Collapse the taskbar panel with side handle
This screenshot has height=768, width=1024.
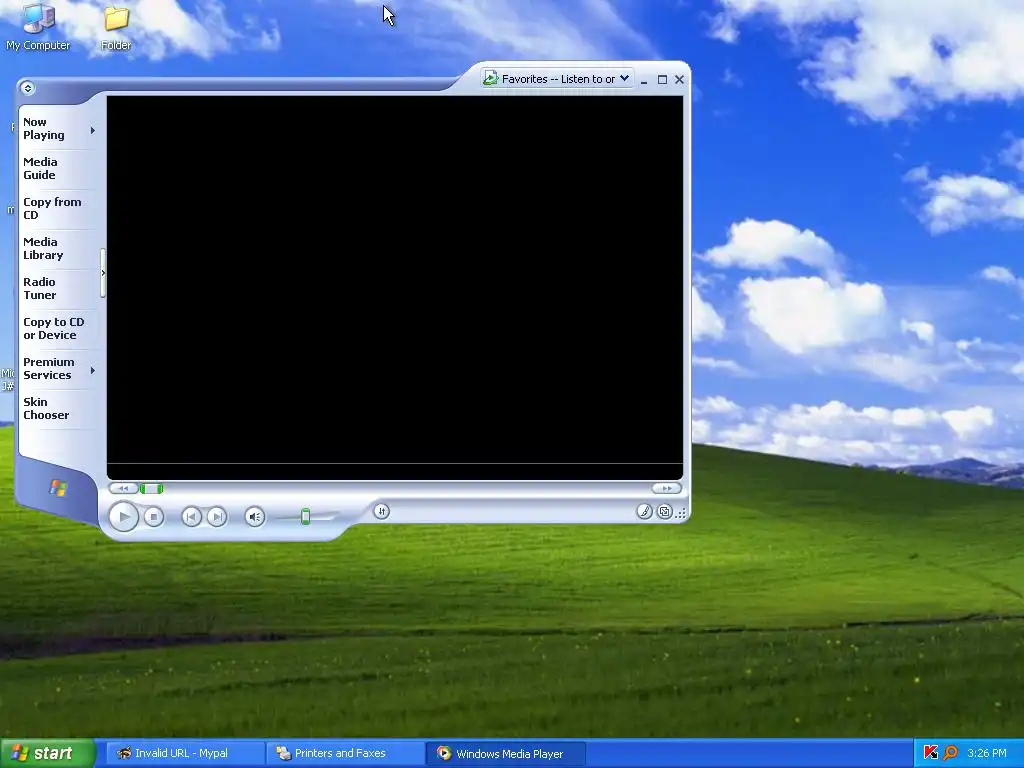pos(103,273)
